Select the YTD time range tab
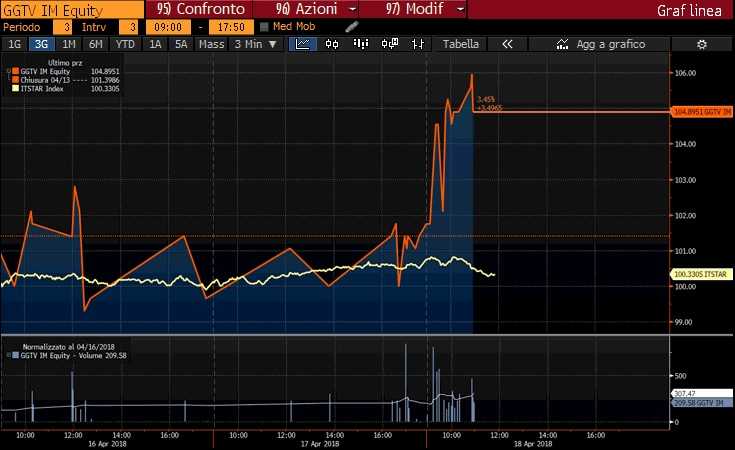The height and width of the screenshot is (450, 735). pos(125,44)
